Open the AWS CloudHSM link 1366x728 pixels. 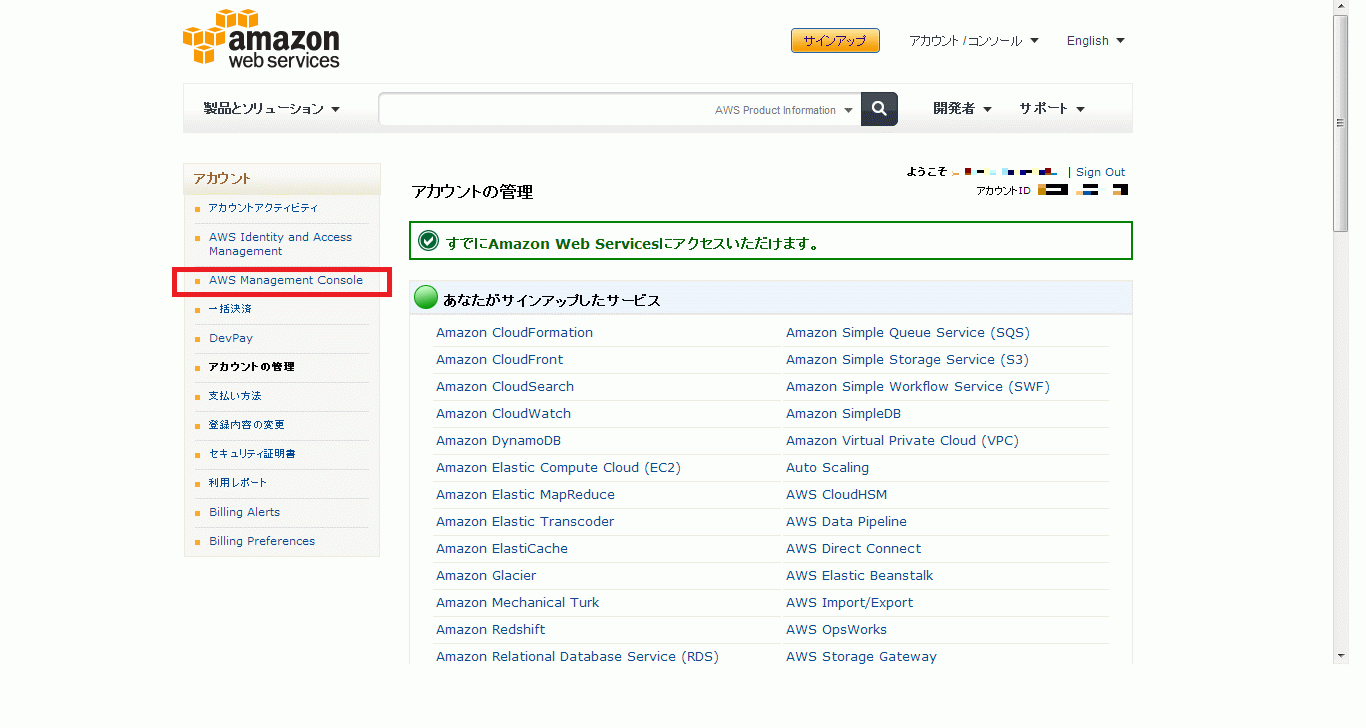point(837,495)
